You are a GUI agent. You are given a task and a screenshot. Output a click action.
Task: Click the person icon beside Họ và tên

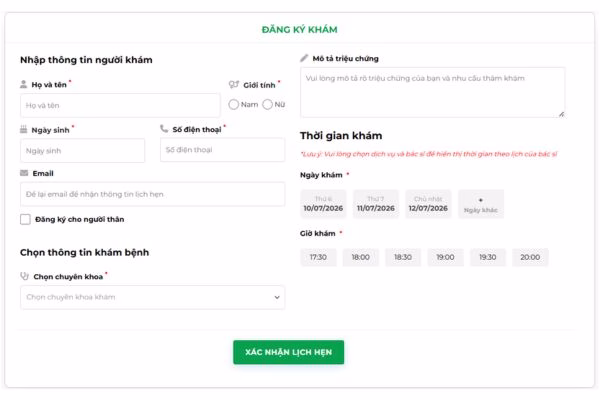[23, 85]
